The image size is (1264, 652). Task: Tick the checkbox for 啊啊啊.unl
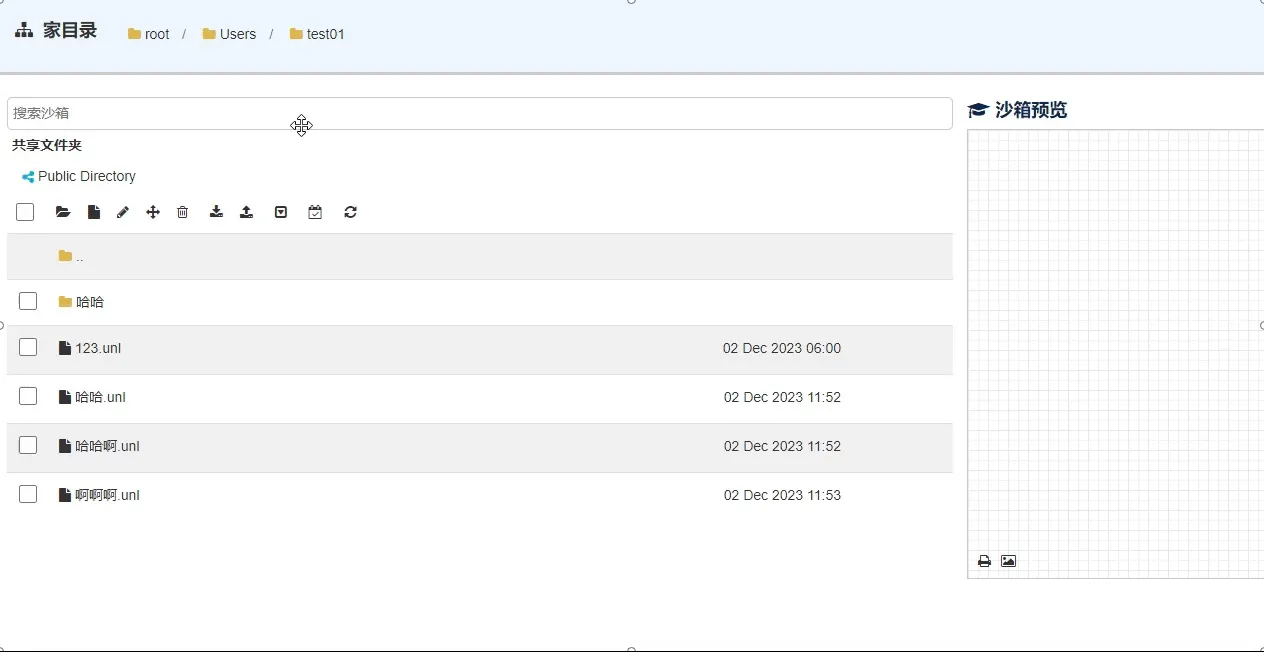point(28,494)
